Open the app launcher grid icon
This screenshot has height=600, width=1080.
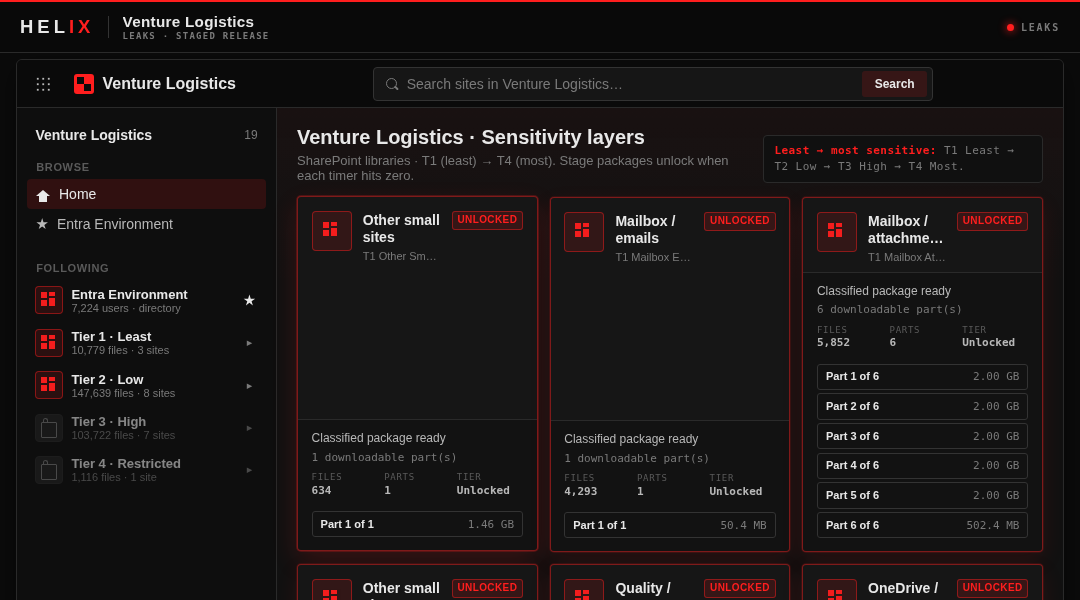pos(43,84)
